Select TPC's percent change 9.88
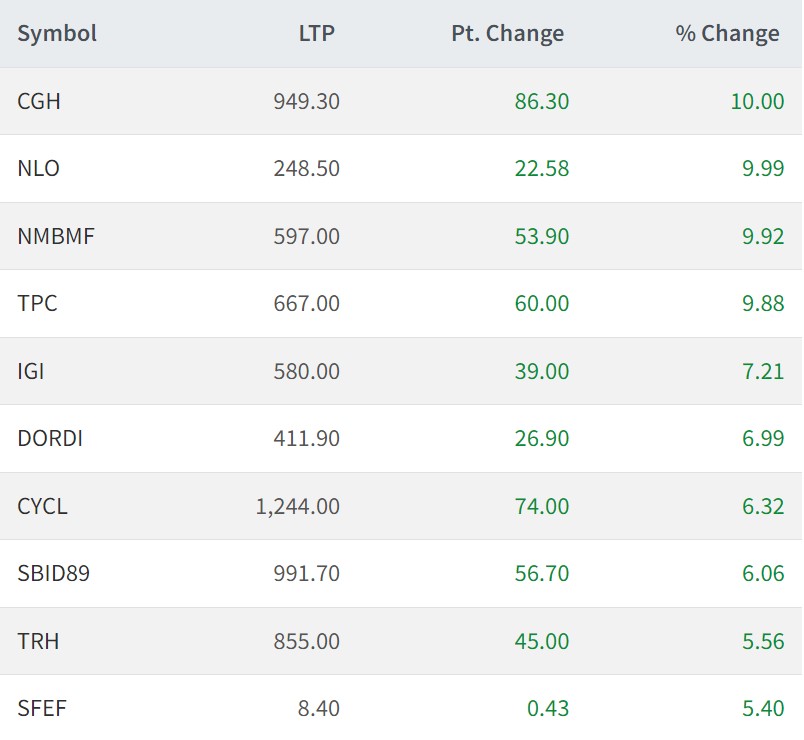 click(763, 303)
